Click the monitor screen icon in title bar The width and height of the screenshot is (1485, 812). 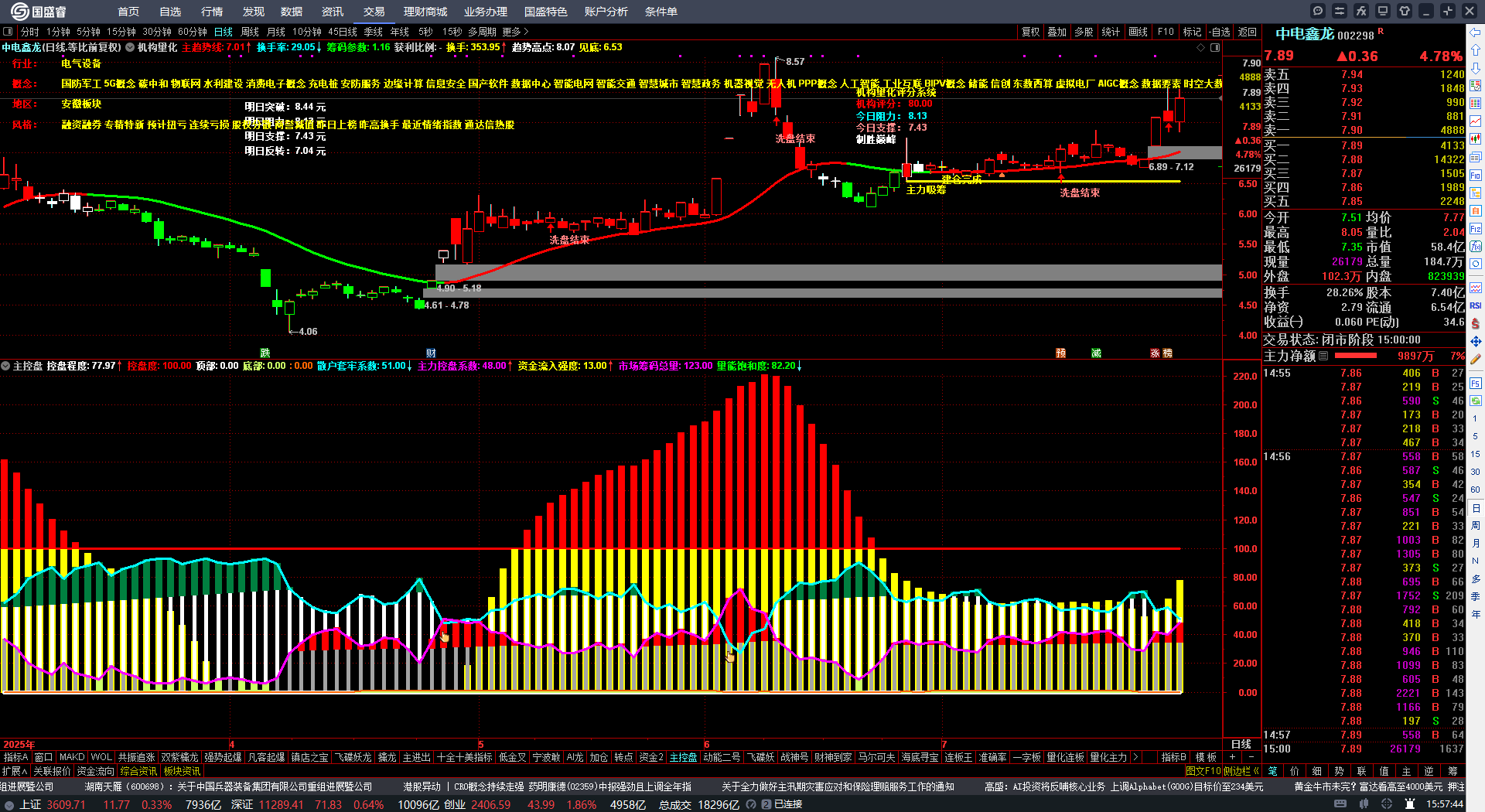(1383, 11)
